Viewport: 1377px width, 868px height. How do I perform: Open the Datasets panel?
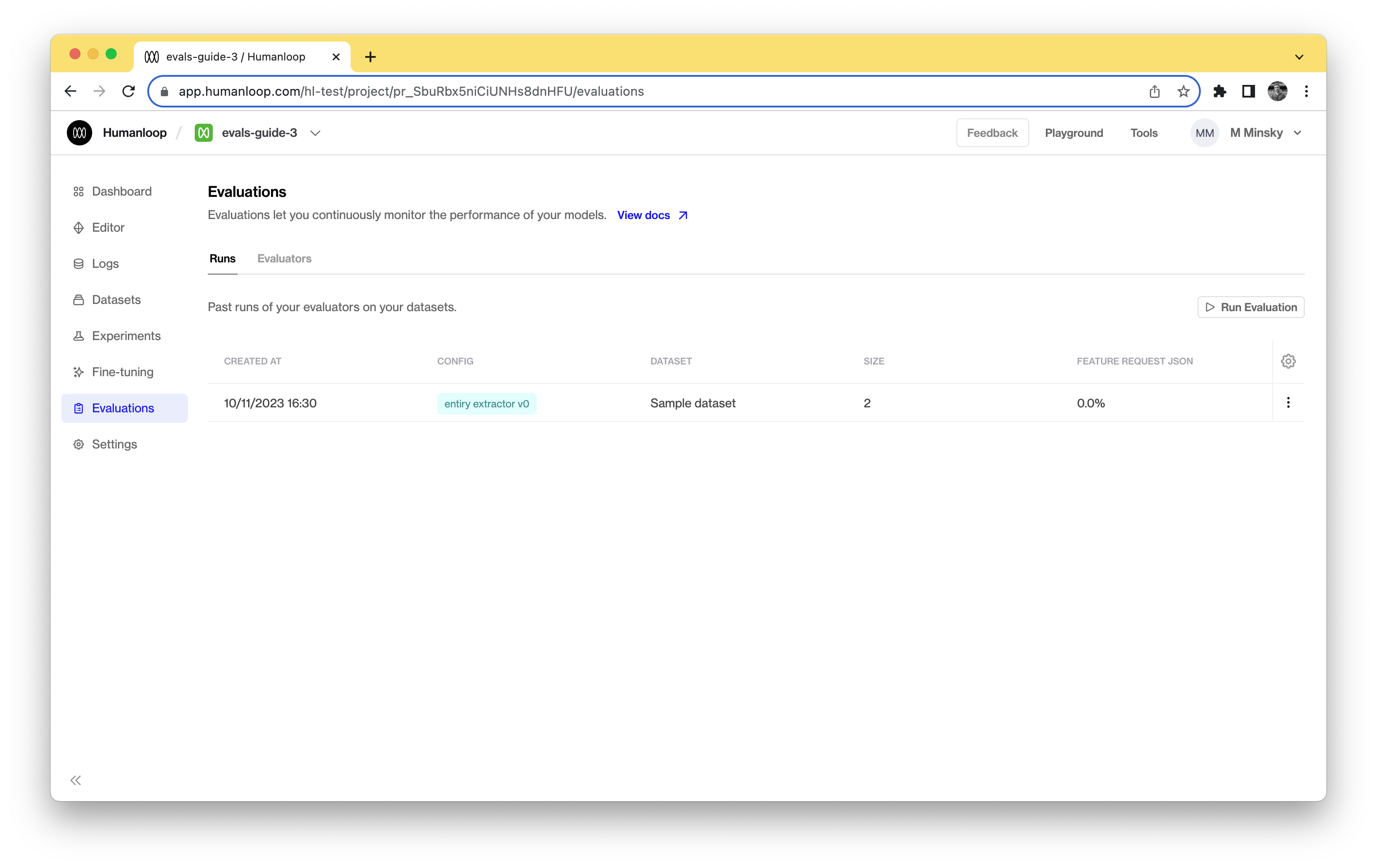[x=116, y=299]
